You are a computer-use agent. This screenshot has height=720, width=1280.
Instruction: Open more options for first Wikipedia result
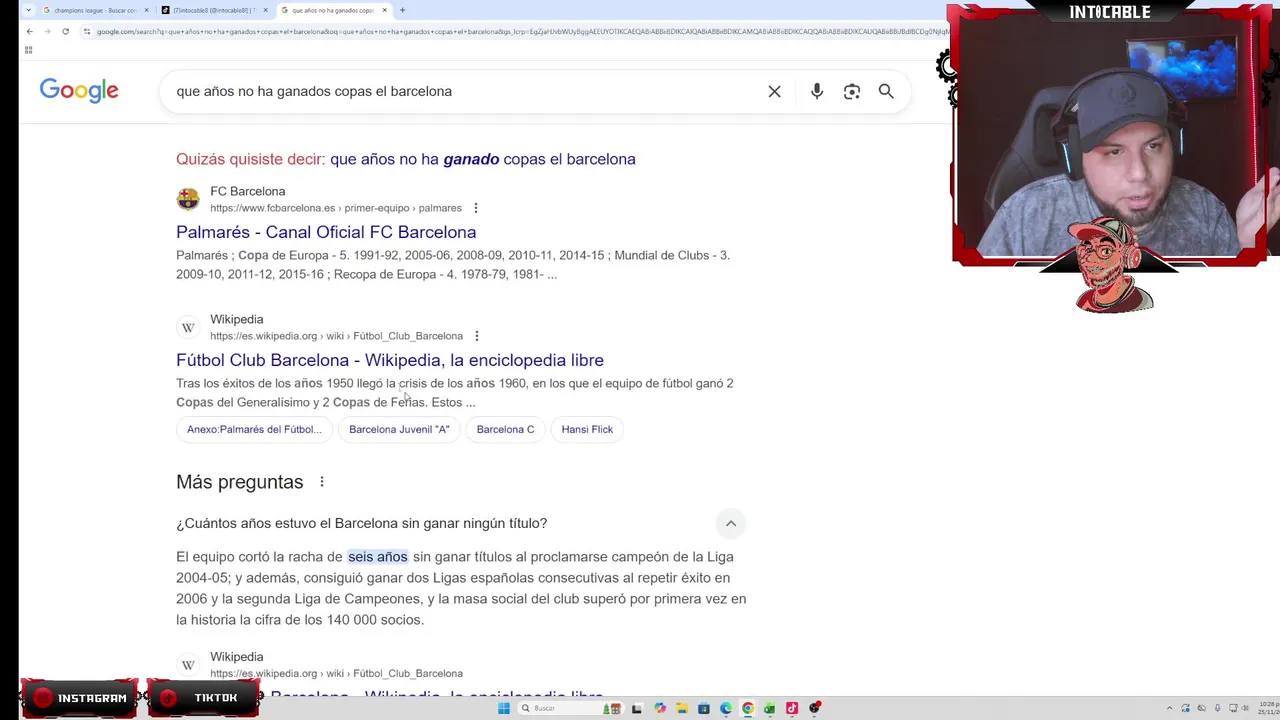477,336
